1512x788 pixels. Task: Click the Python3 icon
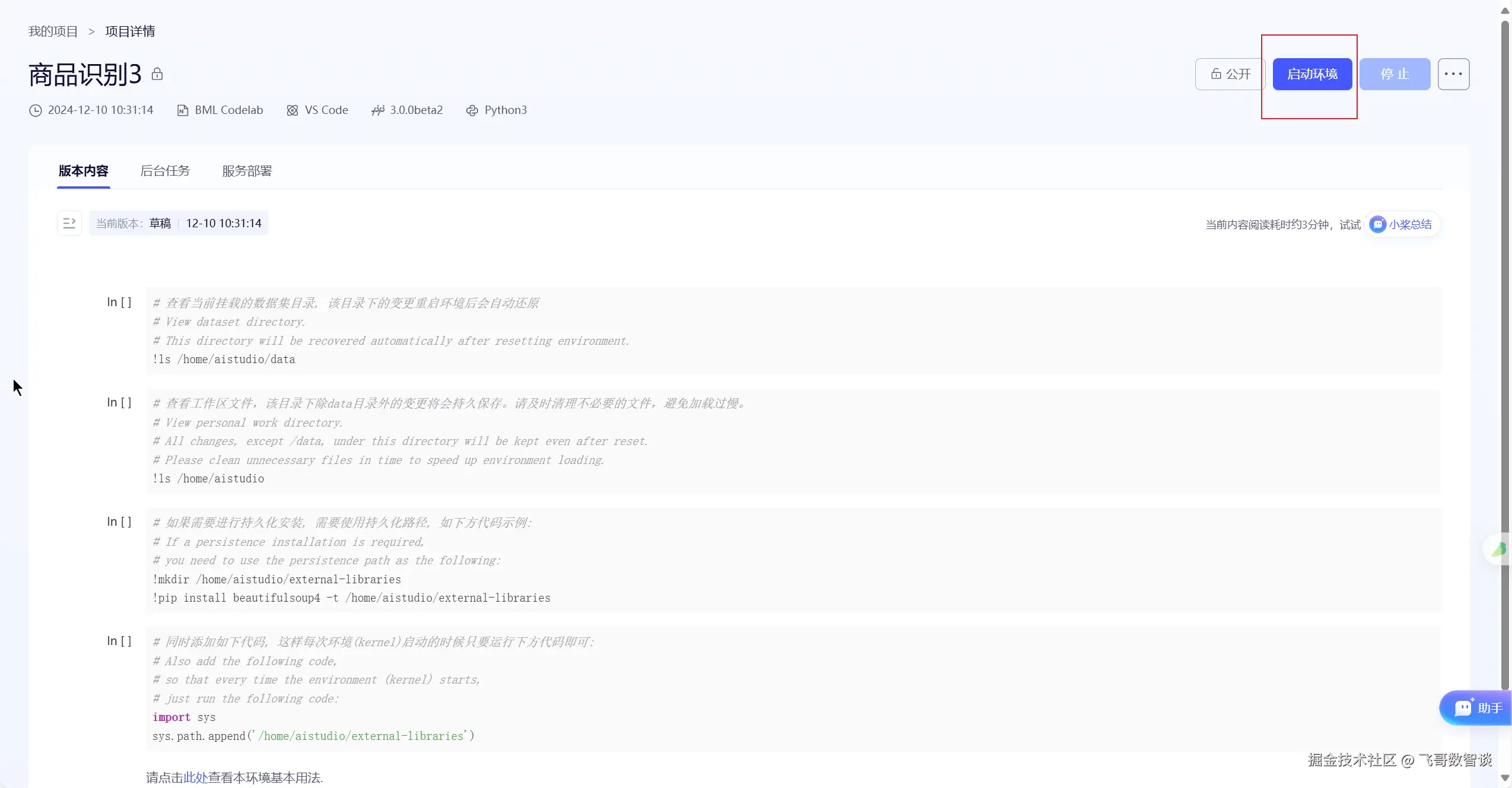tap(472, 110)
